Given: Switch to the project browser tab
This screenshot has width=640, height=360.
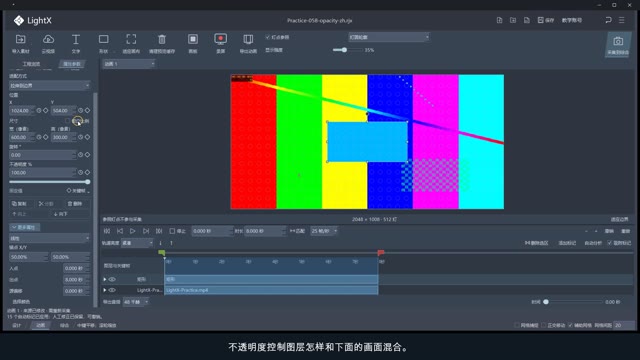Looking at the screenshot, I should click(31, 64).
